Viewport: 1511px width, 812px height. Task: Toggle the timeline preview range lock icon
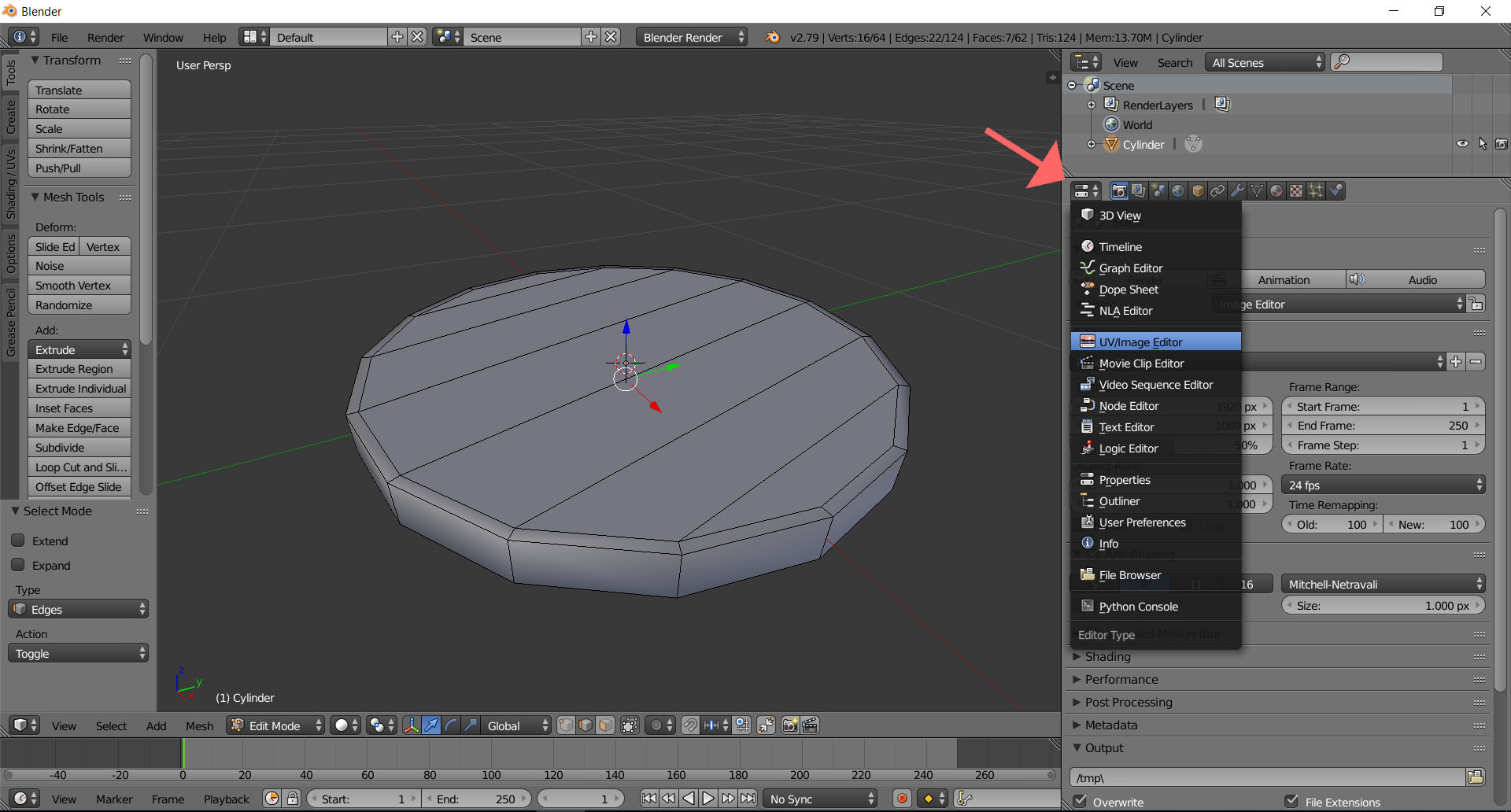(293, 799)
